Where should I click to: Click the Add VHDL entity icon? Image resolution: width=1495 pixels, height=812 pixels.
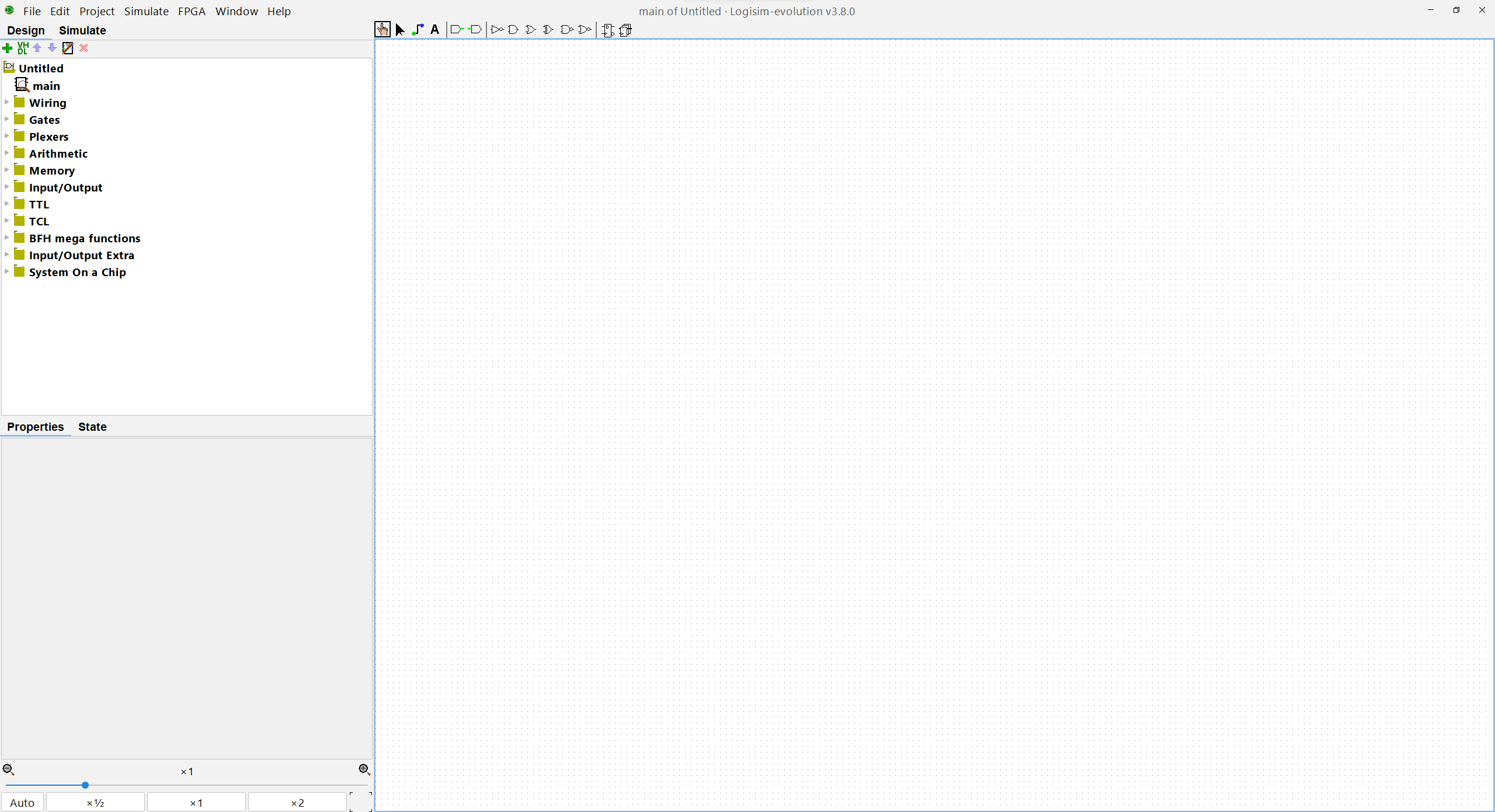point(23,48)
